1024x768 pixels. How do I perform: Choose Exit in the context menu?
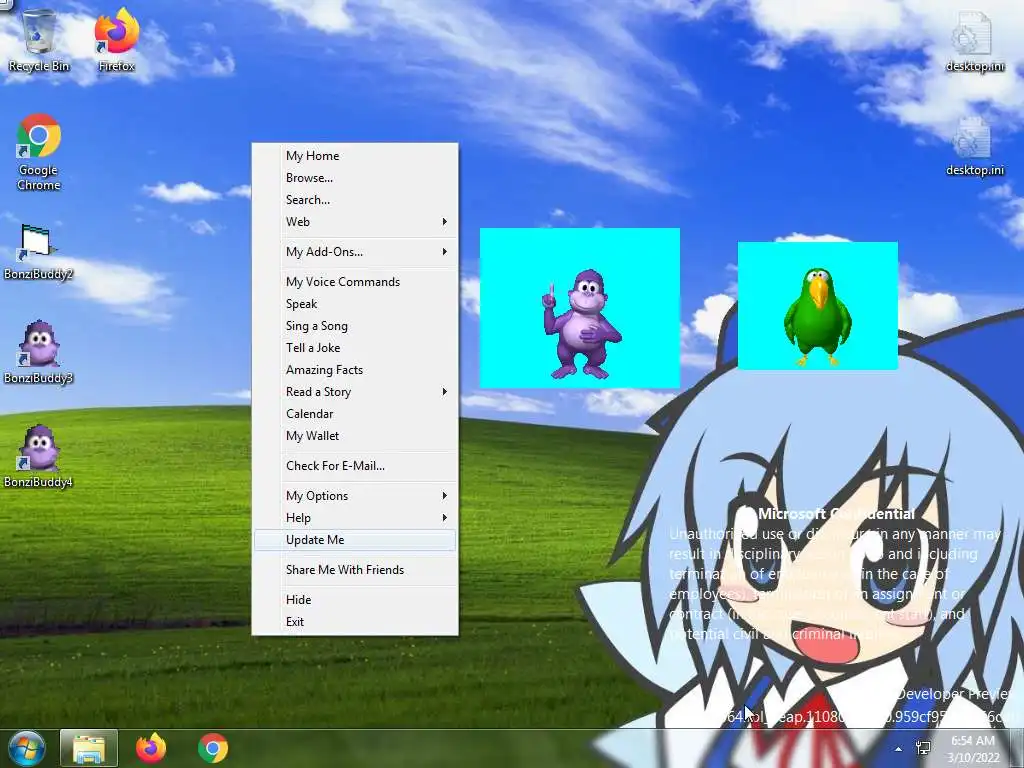tap(355, 622)
